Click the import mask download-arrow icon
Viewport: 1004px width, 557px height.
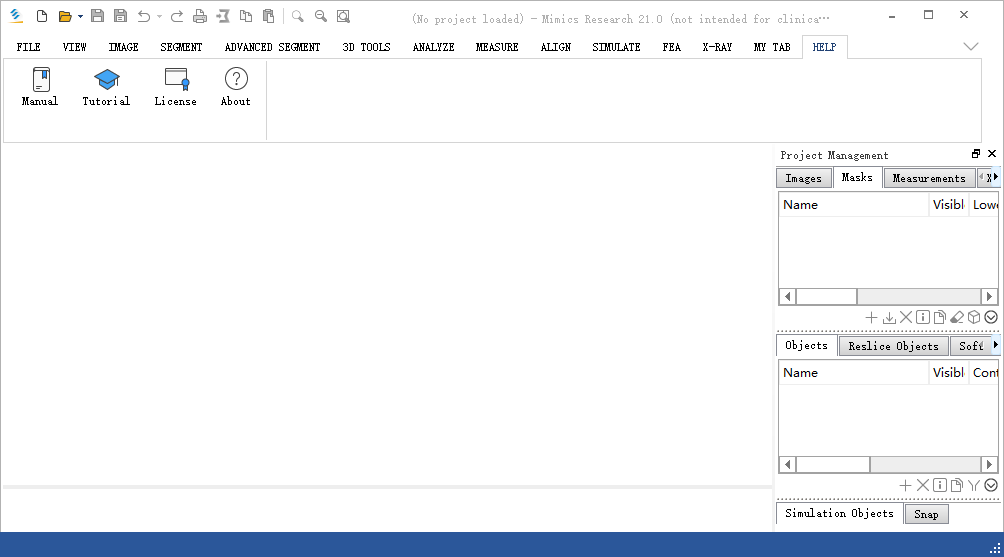click(x=889, y=318)
